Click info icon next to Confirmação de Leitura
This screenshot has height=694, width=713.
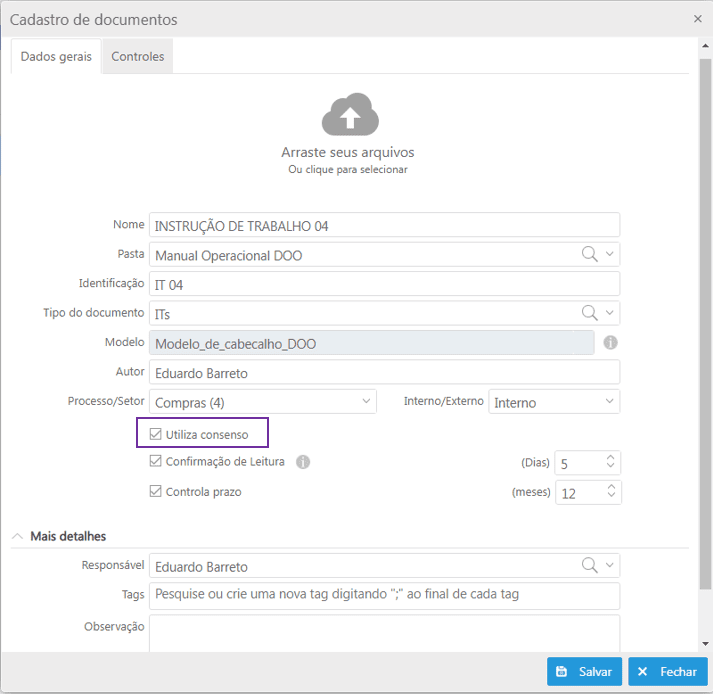pos(303,462)
